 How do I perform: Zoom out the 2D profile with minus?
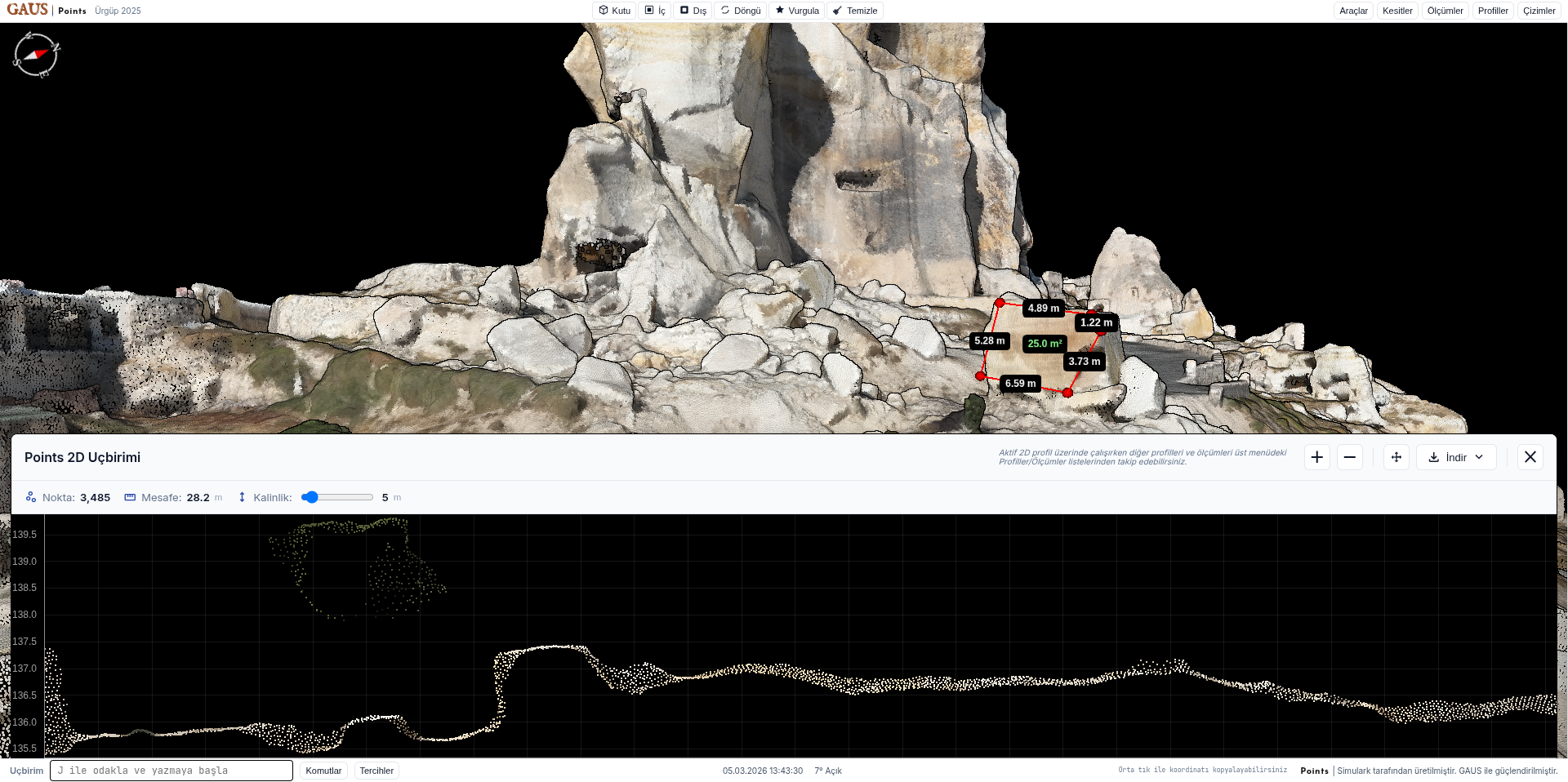(1350, 457)
